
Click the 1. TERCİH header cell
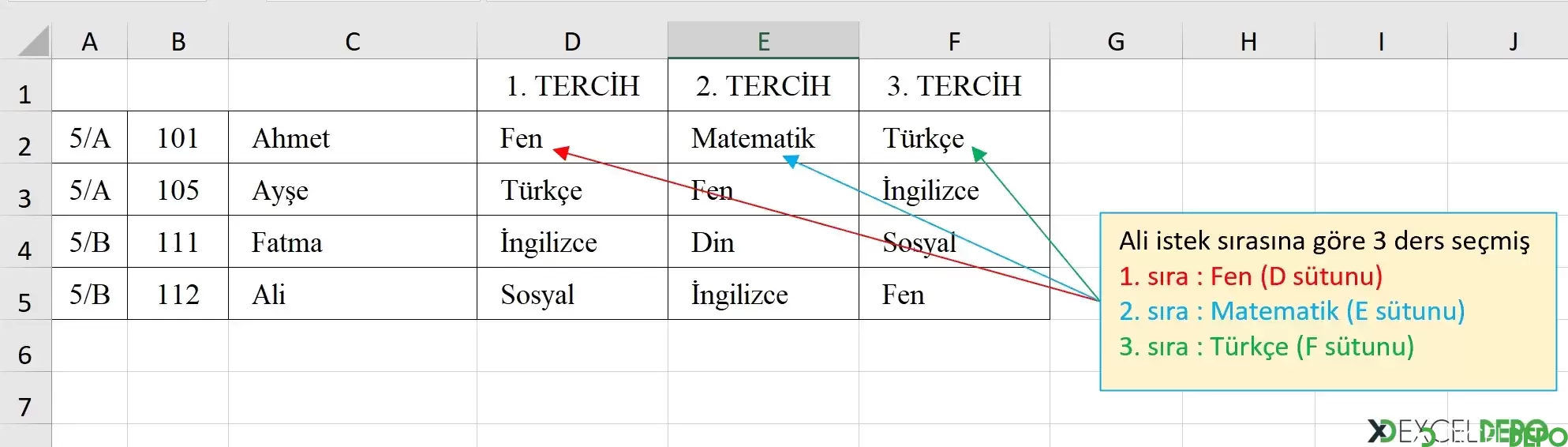pos(572,85)
